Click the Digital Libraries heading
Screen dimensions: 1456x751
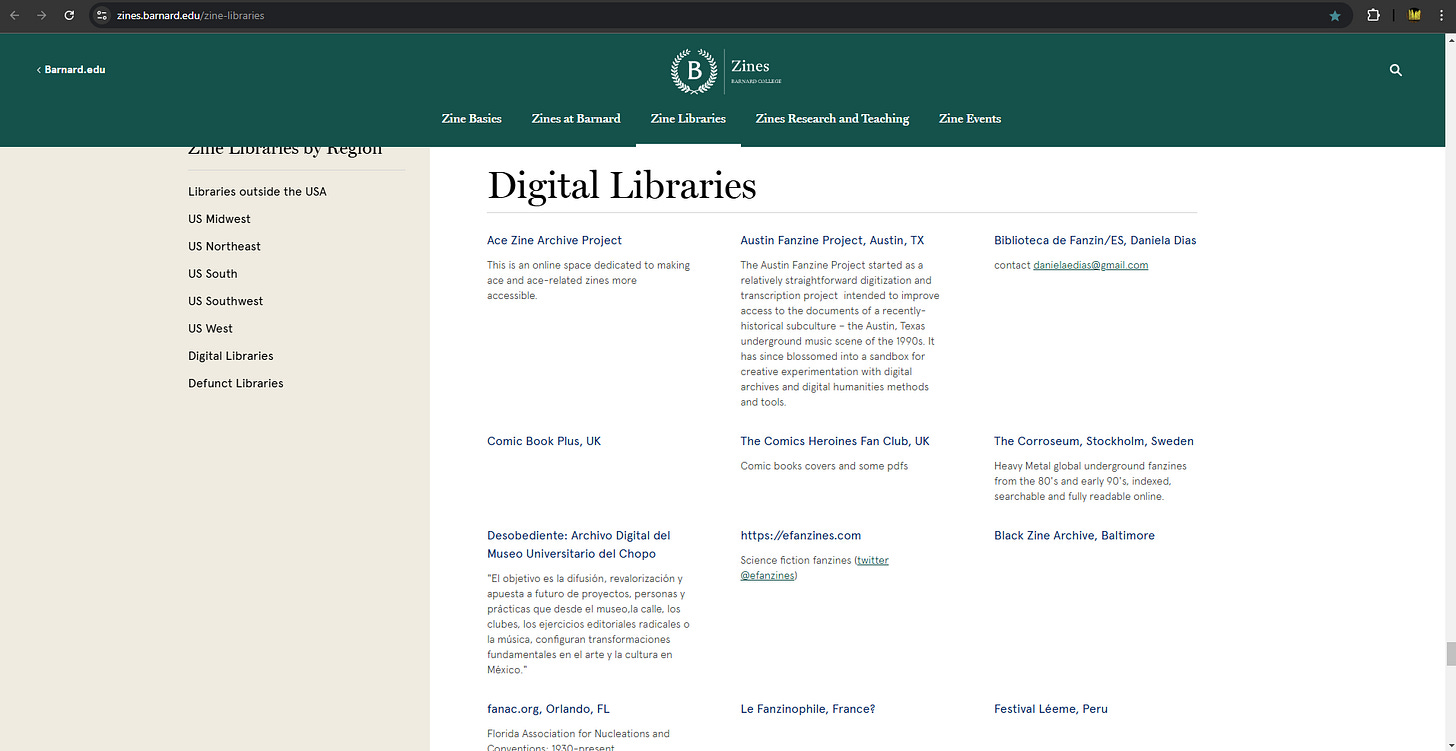621,186
